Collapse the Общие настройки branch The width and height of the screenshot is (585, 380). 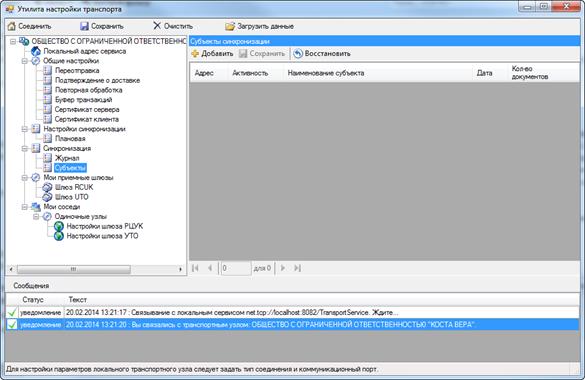[x=25, y=61]
